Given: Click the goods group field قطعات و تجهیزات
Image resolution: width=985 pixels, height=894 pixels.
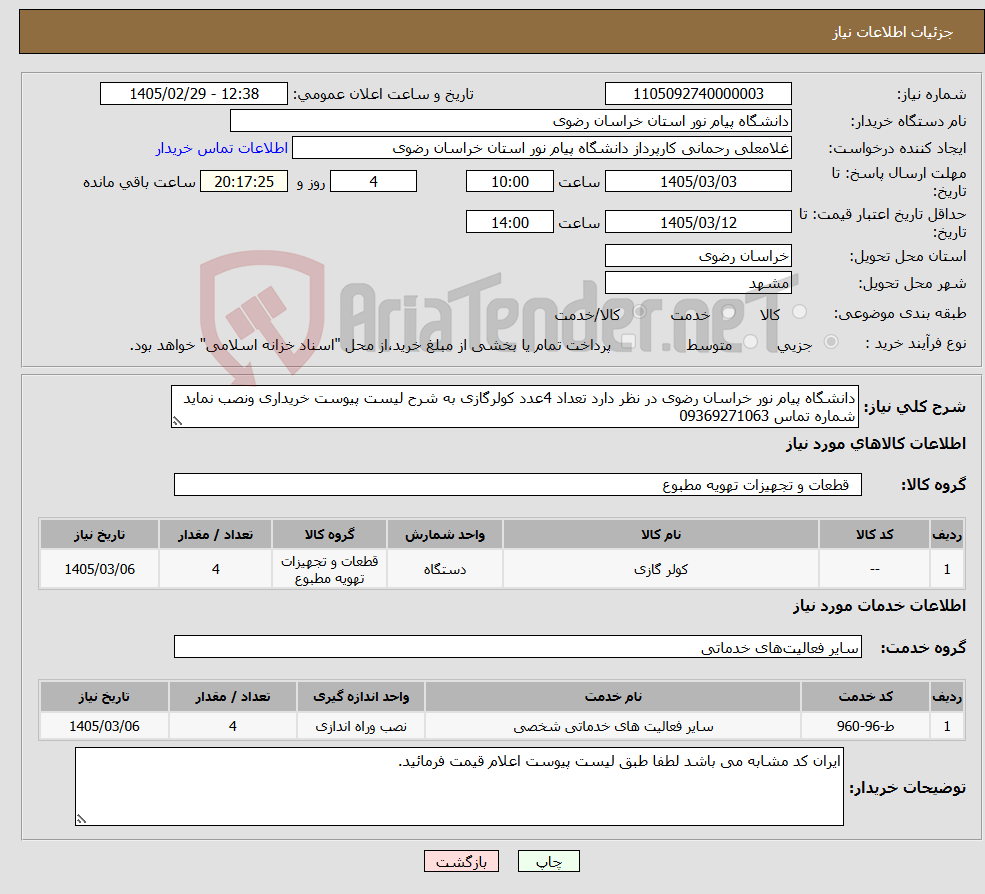Looking at the screenshot, I should click(x=518, y=484).
